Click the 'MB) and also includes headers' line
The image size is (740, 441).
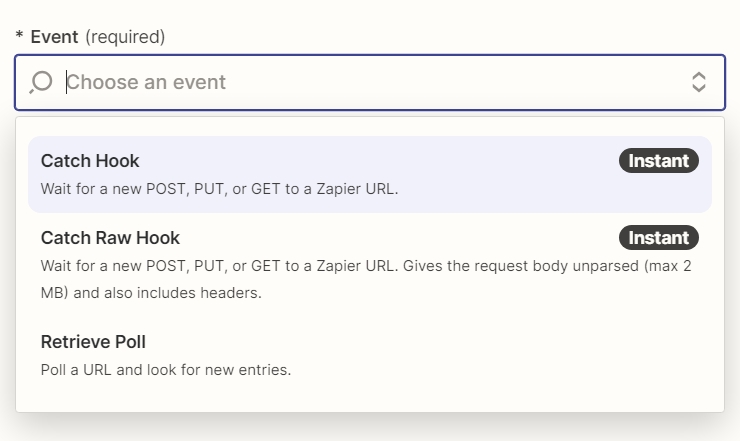coord(151,293)
